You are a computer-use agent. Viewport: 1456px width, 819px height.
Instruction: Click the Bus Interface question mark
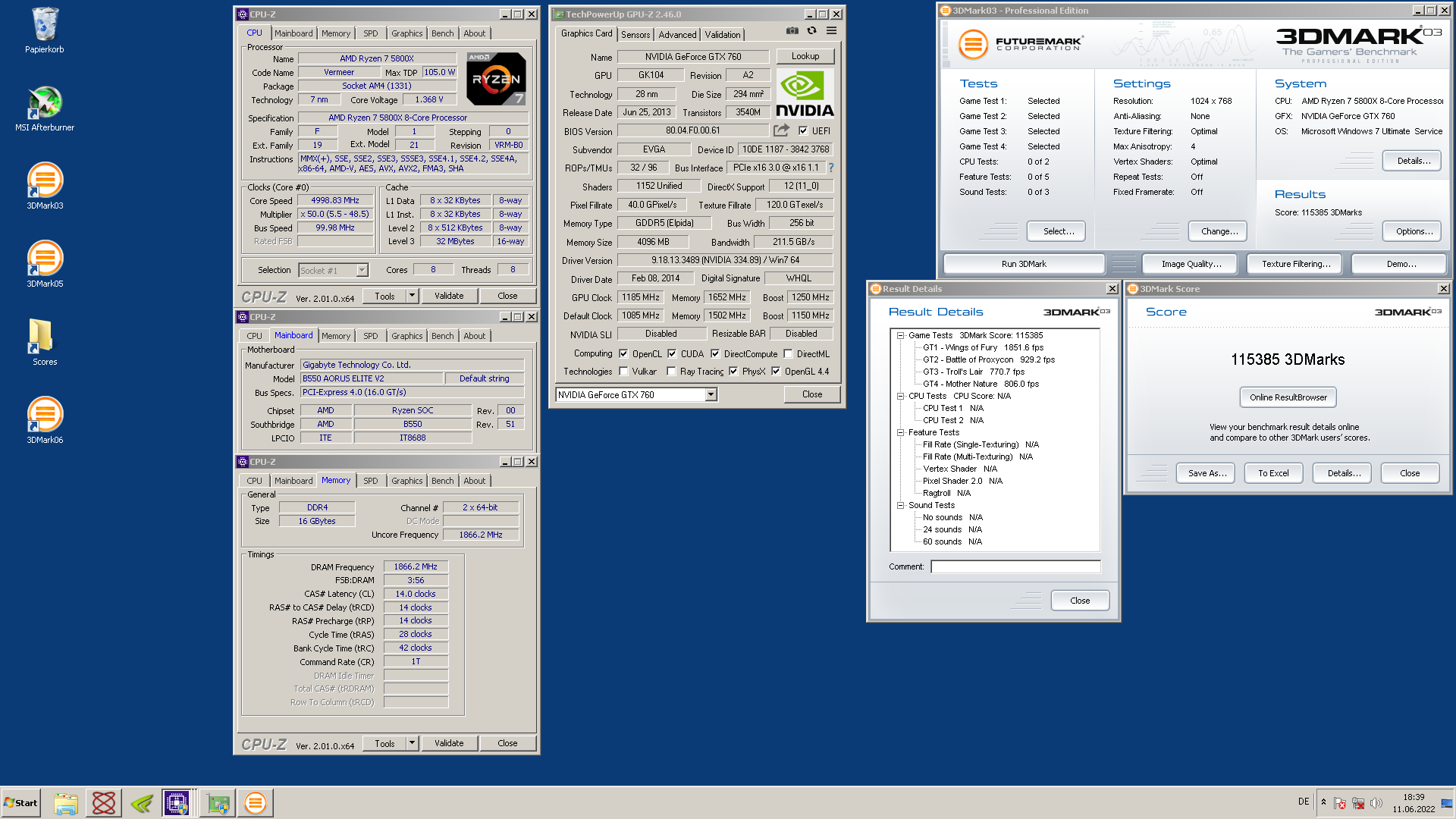[831, 168]
